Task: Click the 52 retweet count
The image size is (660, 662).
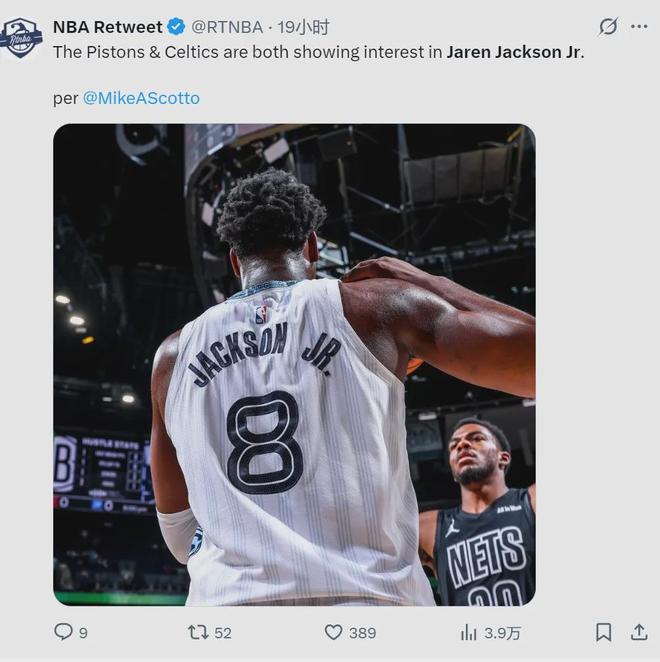Action: (223, 633)
